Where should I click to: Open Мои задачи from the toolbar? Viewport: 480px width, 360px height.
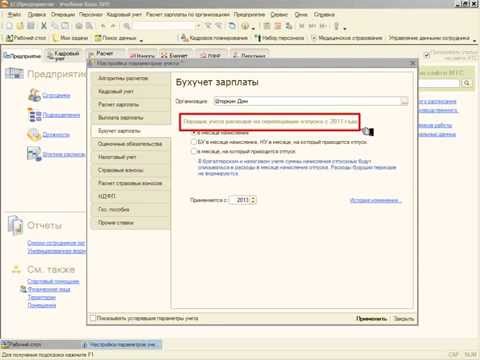[x=70, y=38]
